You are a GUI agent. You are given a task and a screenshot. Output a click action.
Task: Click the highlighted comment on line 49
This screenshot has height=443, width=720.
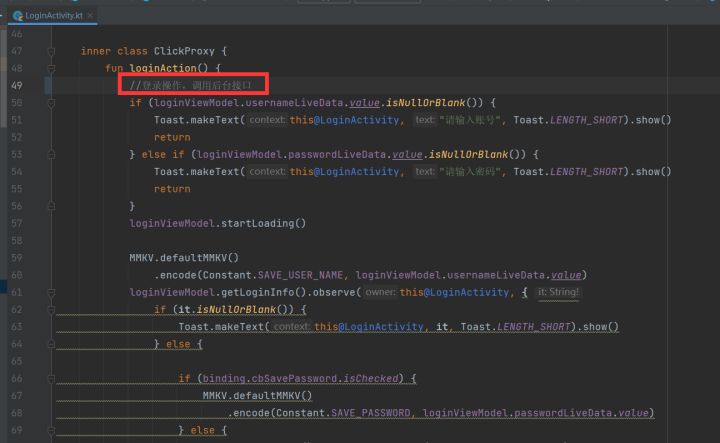190,85
